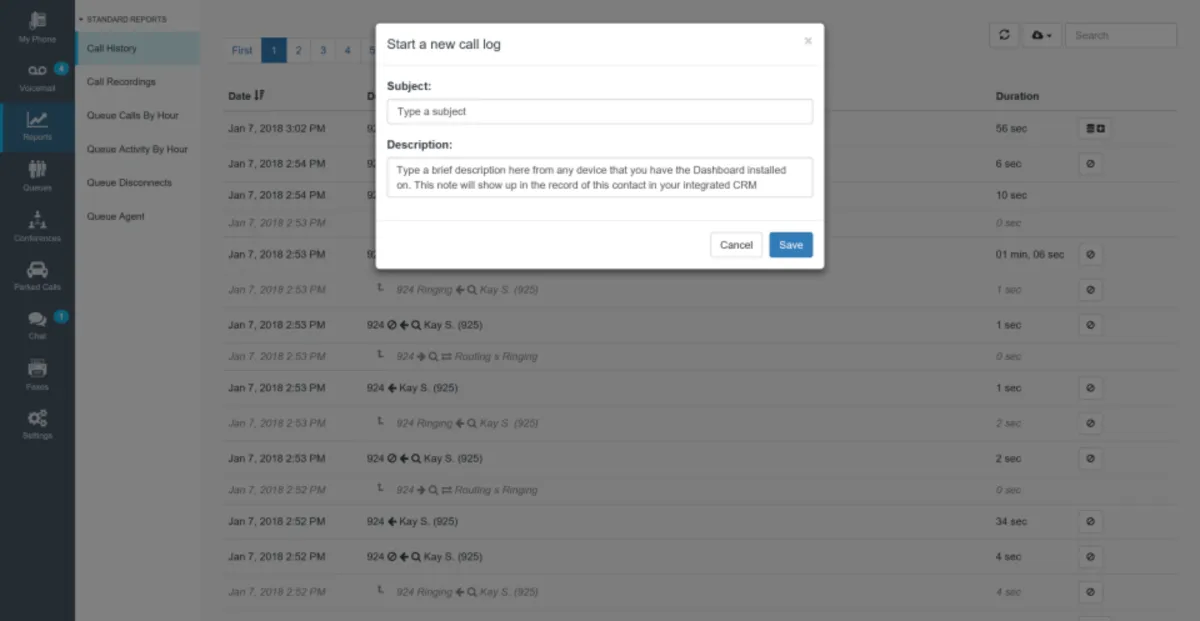Cancel the new call log dialog
Viewport: 1200px width, 621px height.
point(736,245)
